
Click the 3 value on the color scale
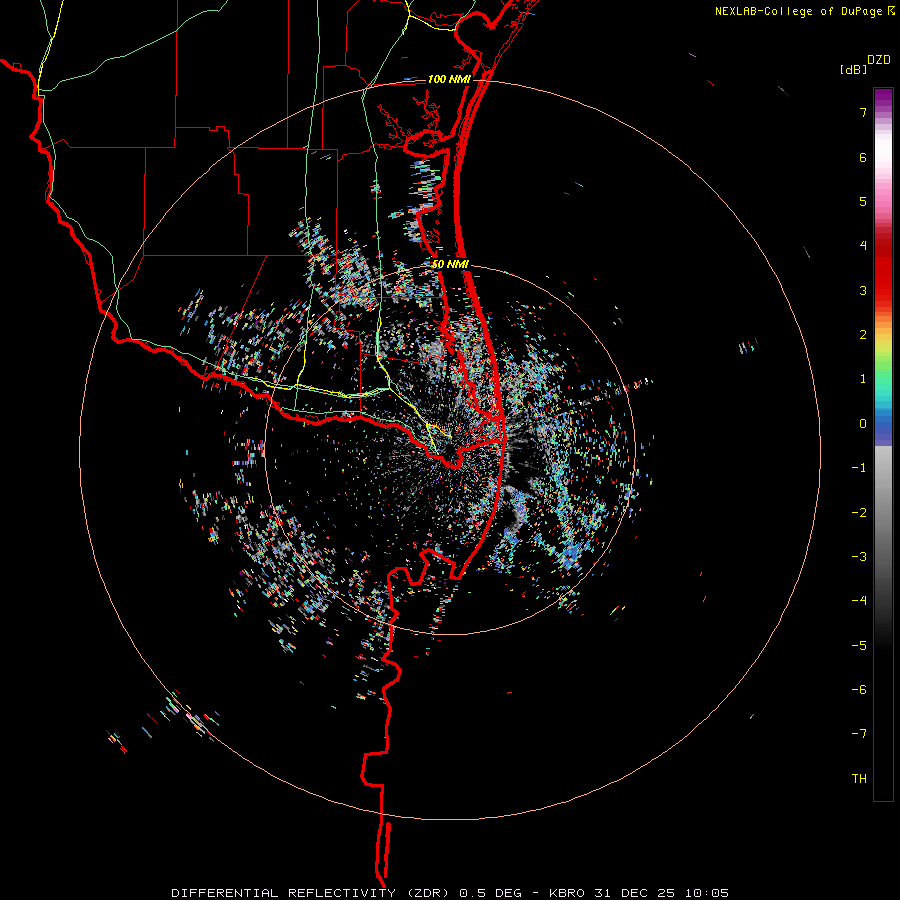863,290
